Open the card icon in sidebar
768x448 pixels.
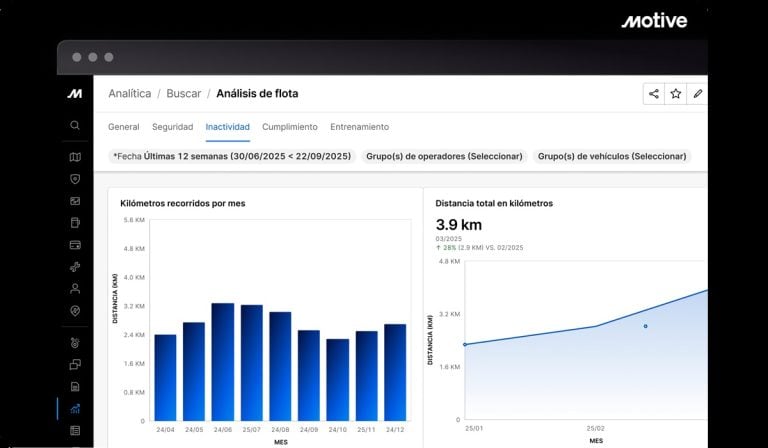[x=75, y=244]
